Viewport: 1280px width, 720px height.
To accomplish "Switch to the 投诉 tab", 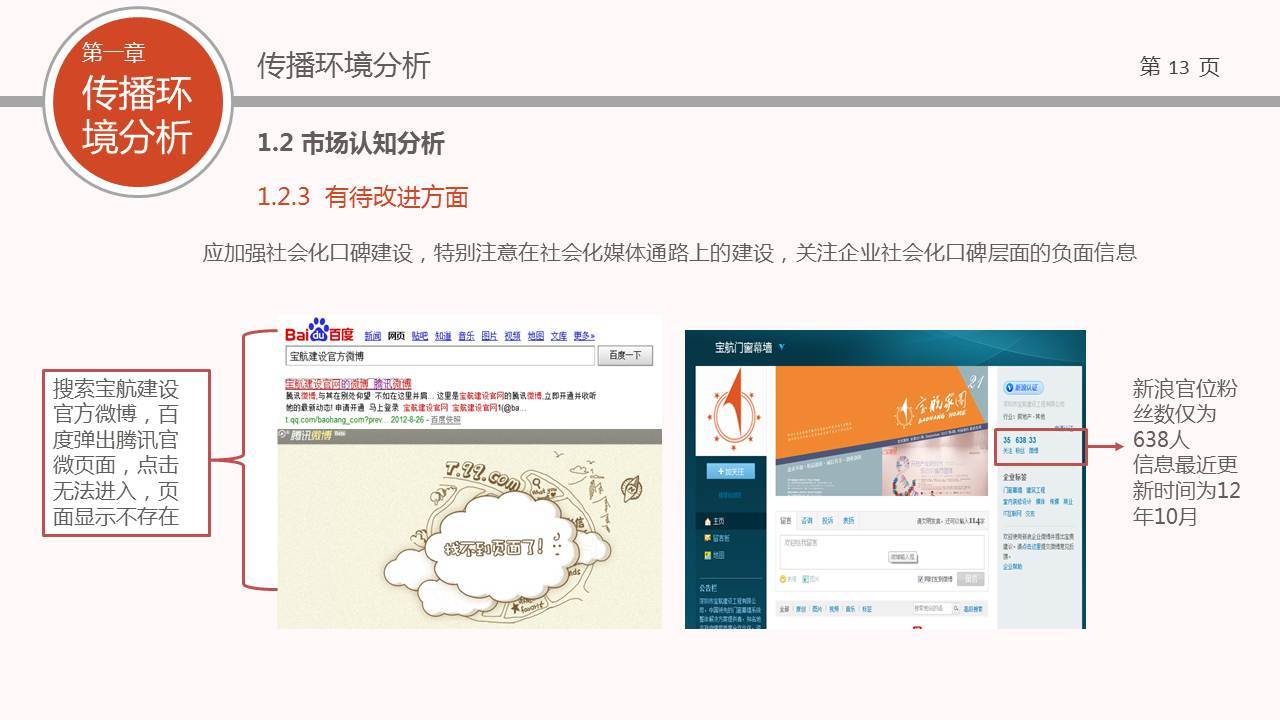I will coord(827,521).
